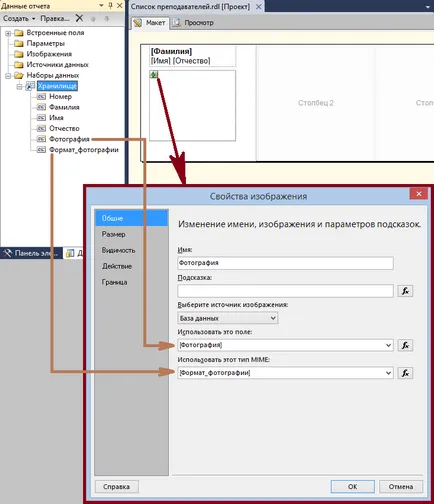Open the [Фотография] field dropdown

tap(285, 345)
